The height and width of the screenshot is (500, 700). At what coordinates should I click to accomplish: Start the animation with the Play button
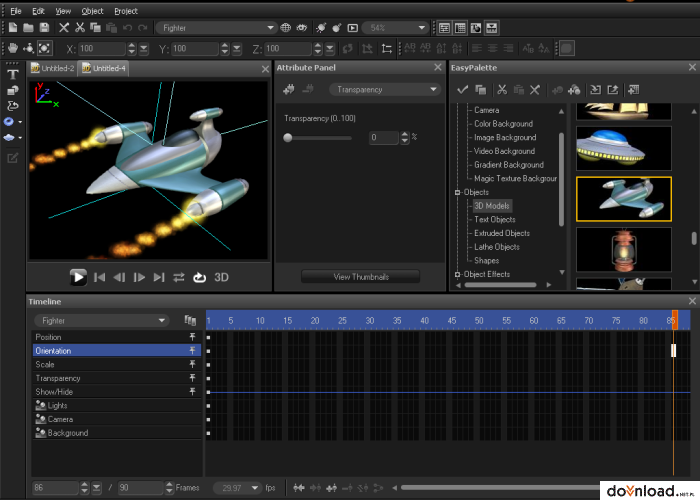(x=78, y=277)
